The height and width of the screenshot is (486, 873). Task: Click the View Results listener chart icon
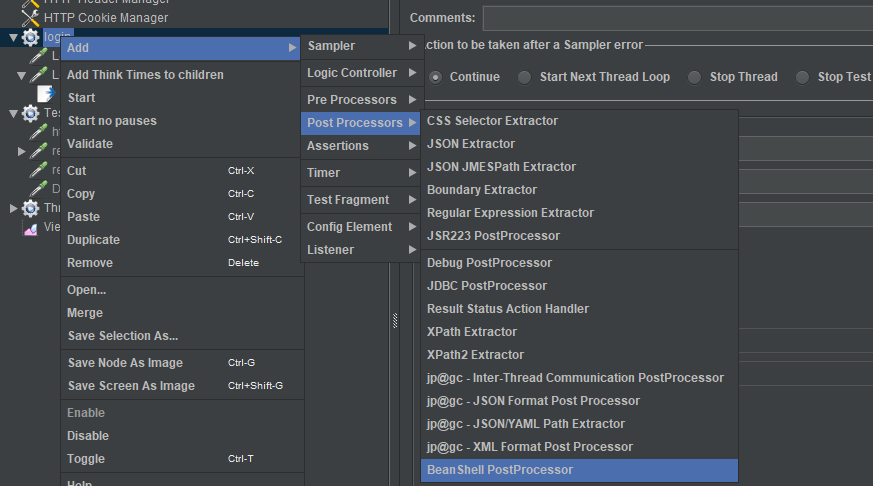(x=30, y=227)
